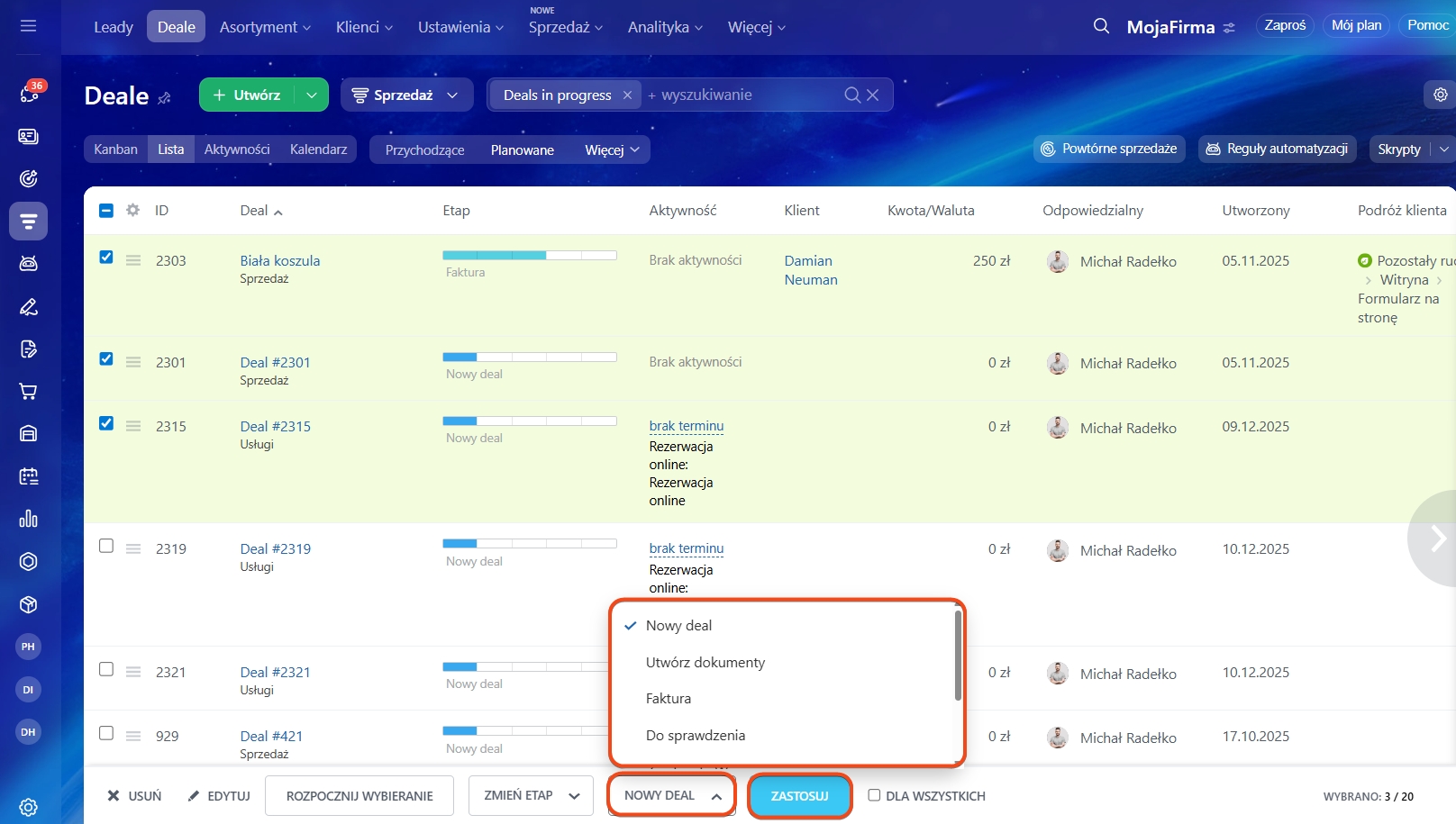Choose Faktura from the stage list
This screenshot has height=824, width=1456.
coord(669,699)
